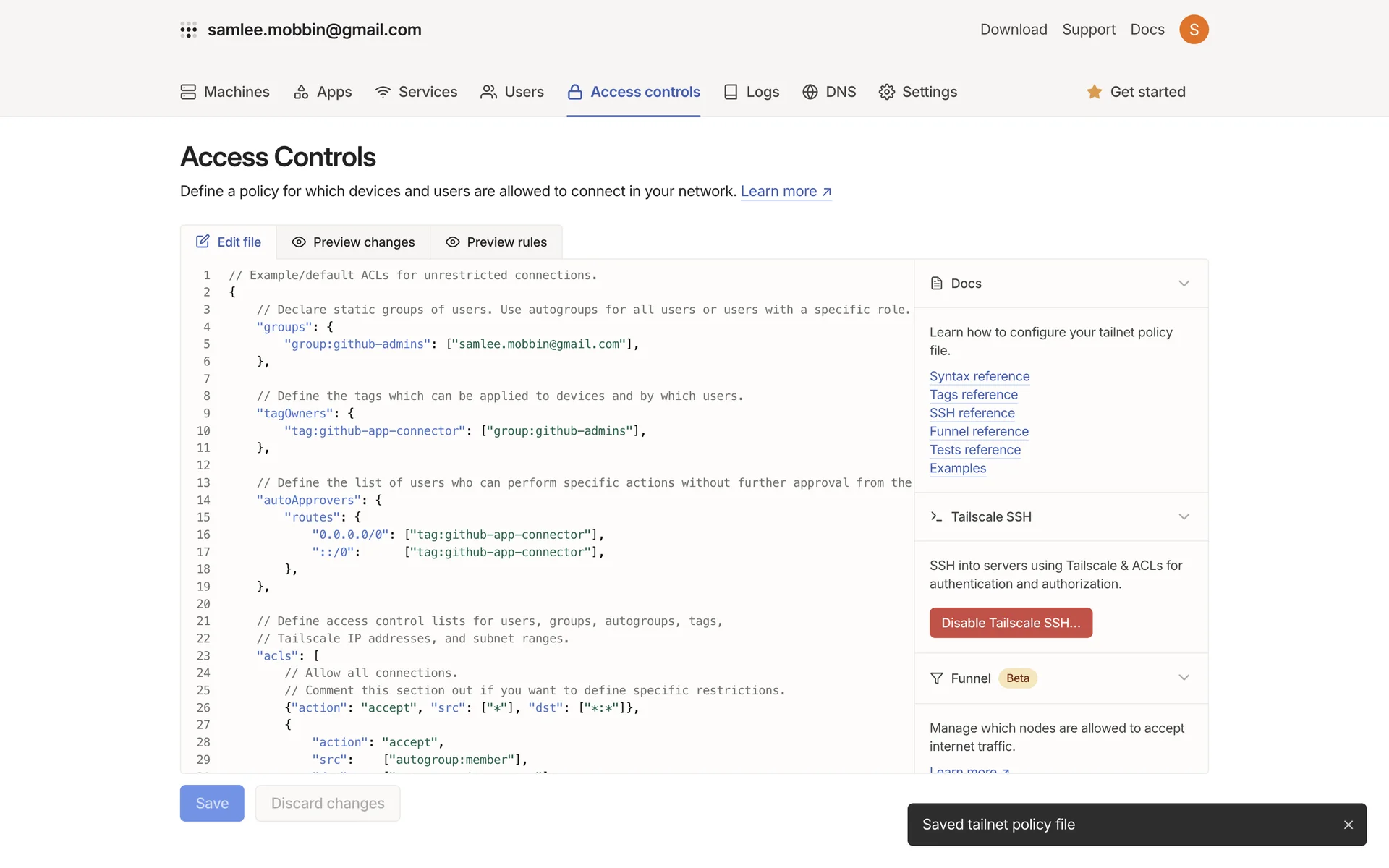The height and width of the screenshot is (868, 1389).
Task: Open the Users page icon
Action: click(489, 92)
